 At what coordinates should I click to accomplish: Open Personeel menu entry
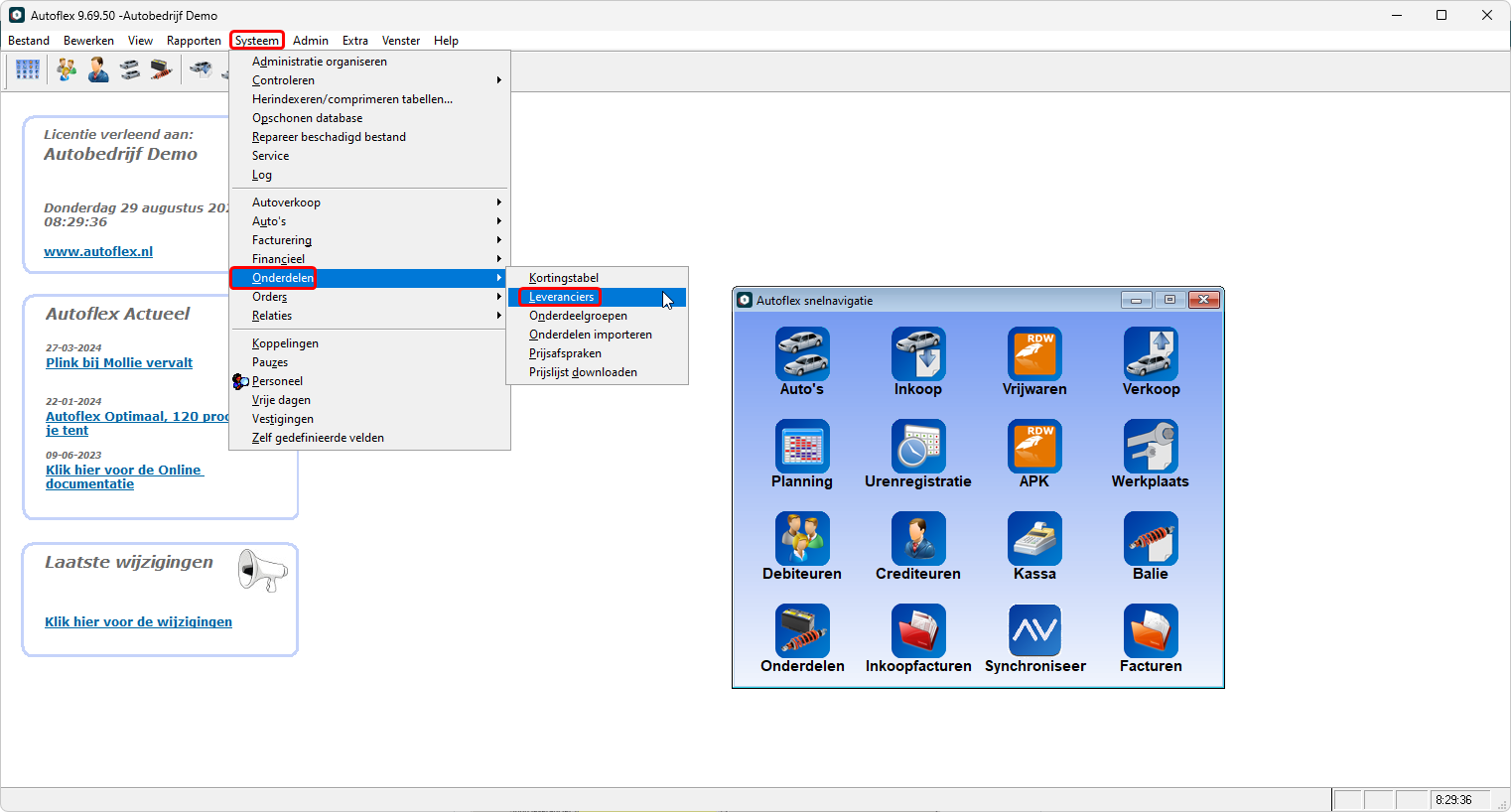point(369,381)
